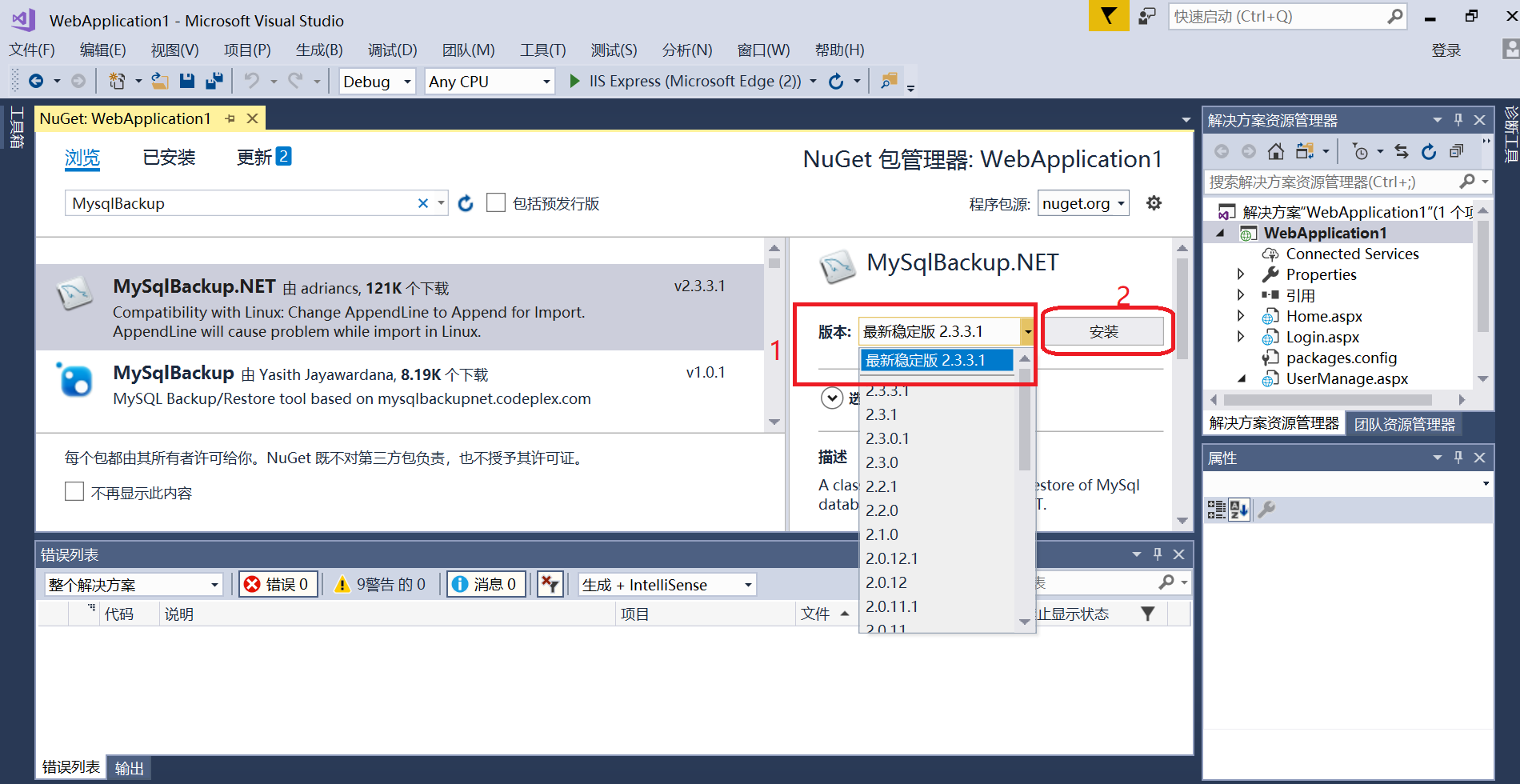Click the Error List filter funnel icon
The height and width of the screenshot is (784, 1520).
pos(1148,614)
